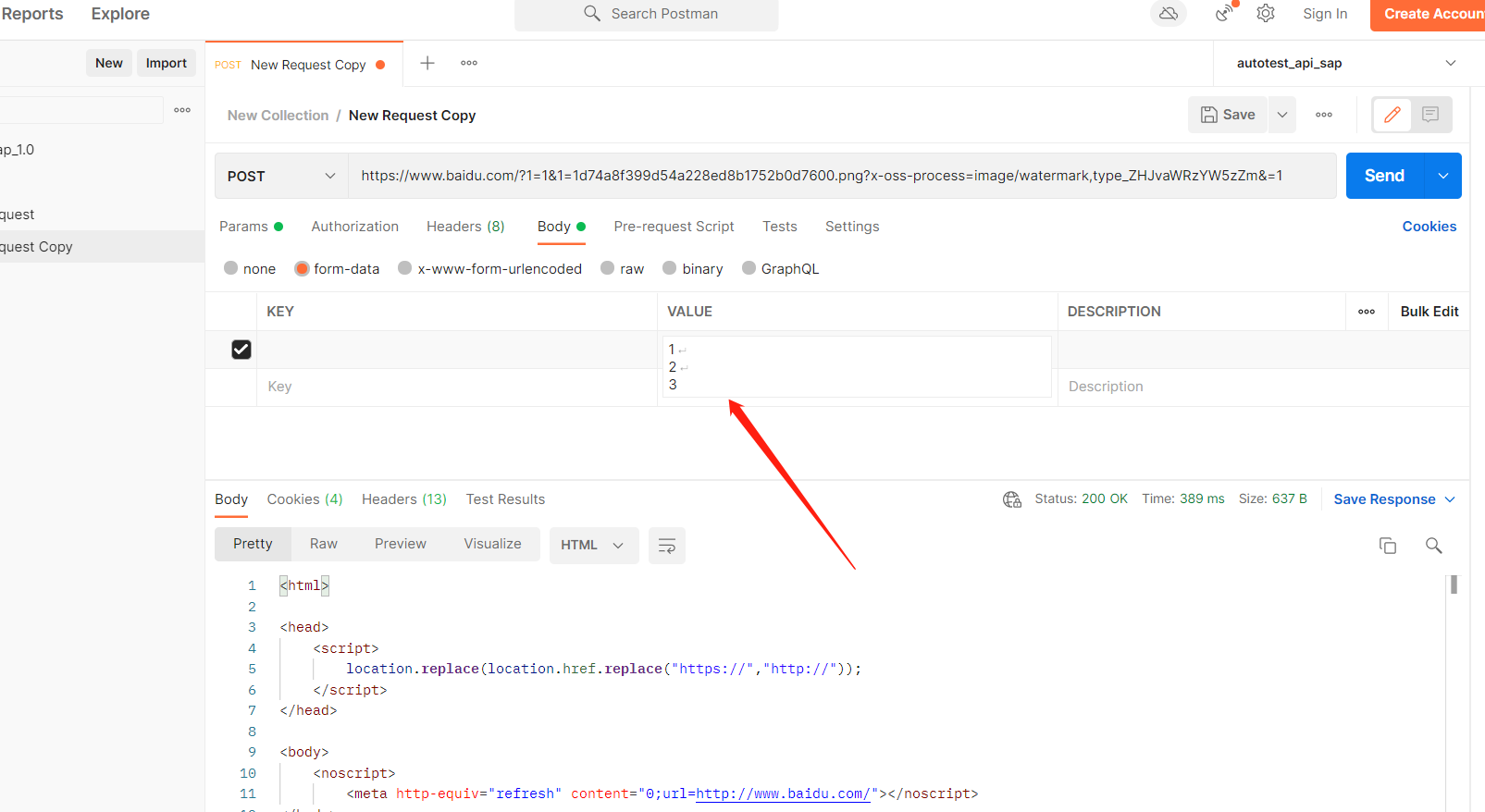Click the network globe icon near Status
This screenshot has height=812, width=1485.
pos(1012,499)
